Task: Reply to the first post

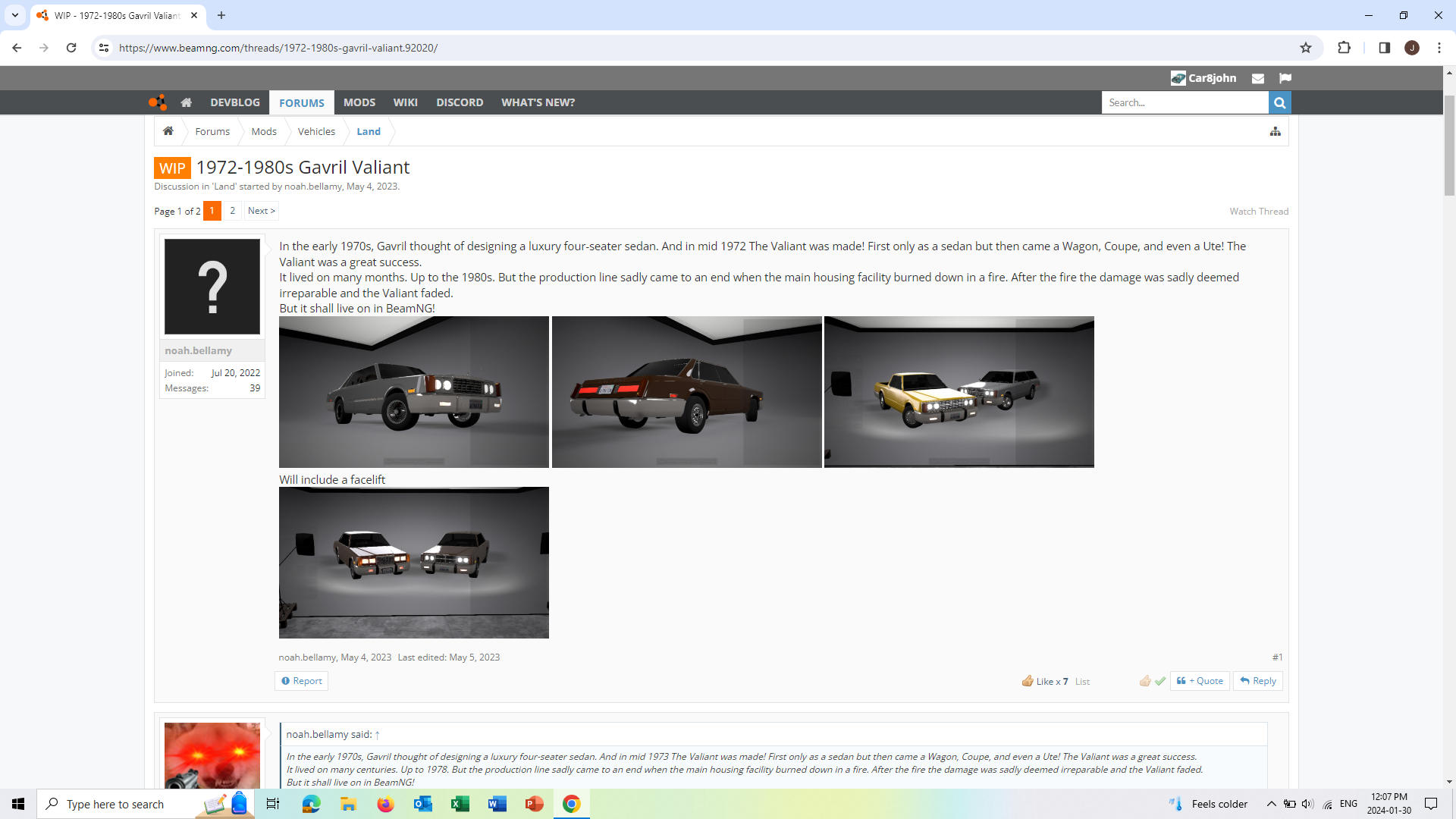Action: tap(1258, 681)
